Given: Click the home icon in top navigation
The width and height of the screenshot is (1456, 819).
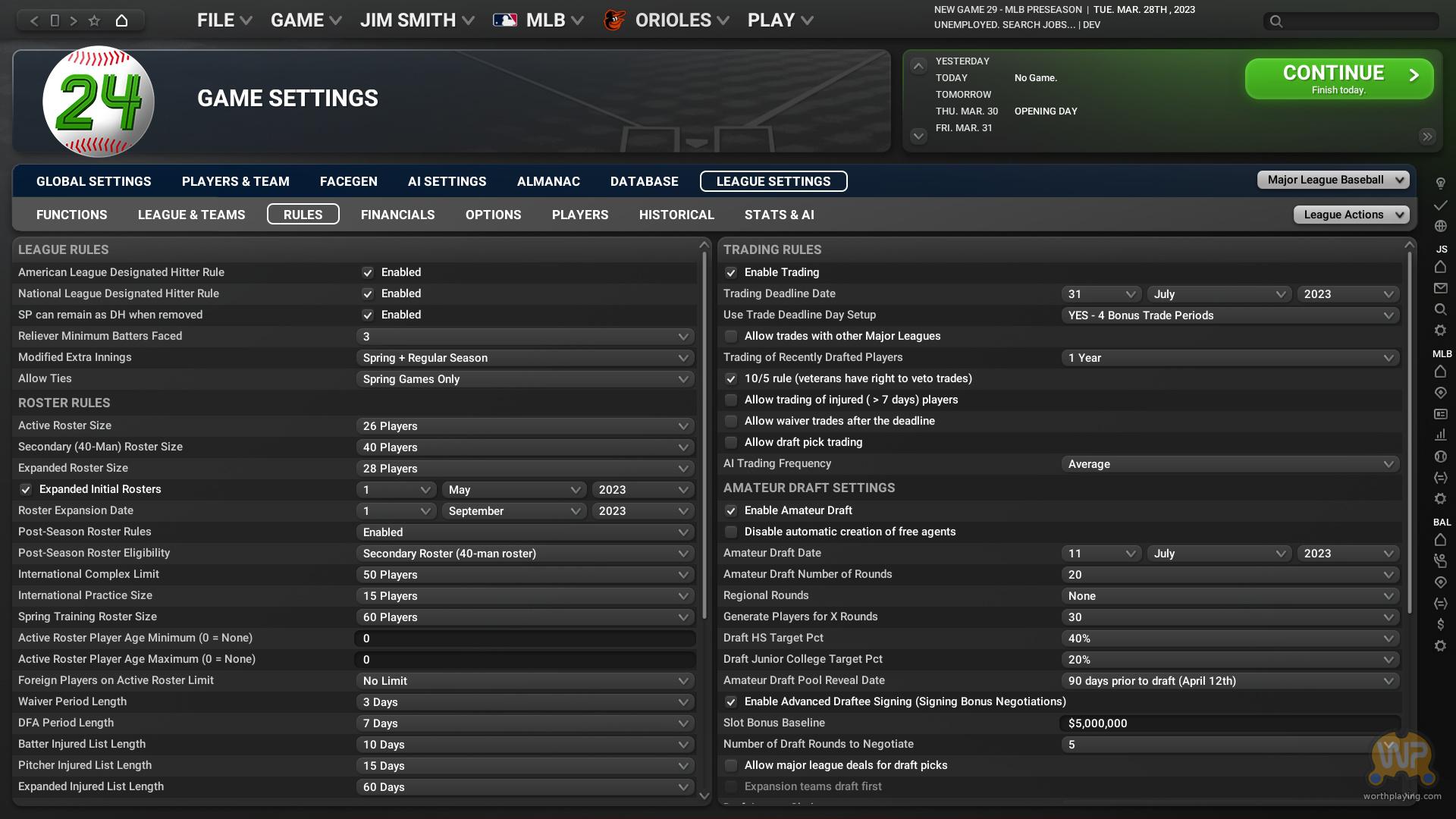Looking at the screenshot, I should [x=121, y=20].
